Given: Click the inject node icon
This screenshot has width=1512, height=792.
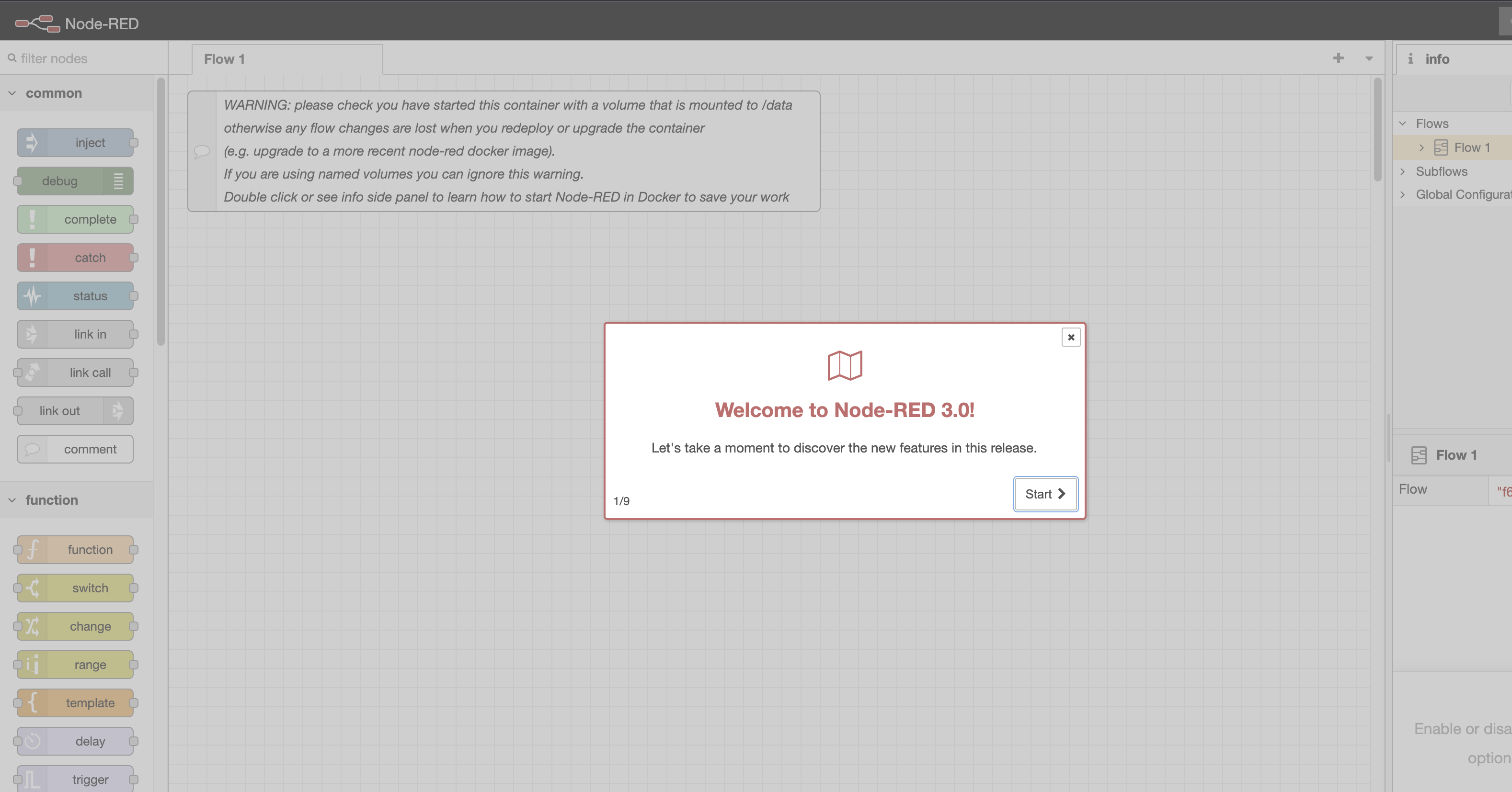Looking at the screenshot, I should click(32, 143).
